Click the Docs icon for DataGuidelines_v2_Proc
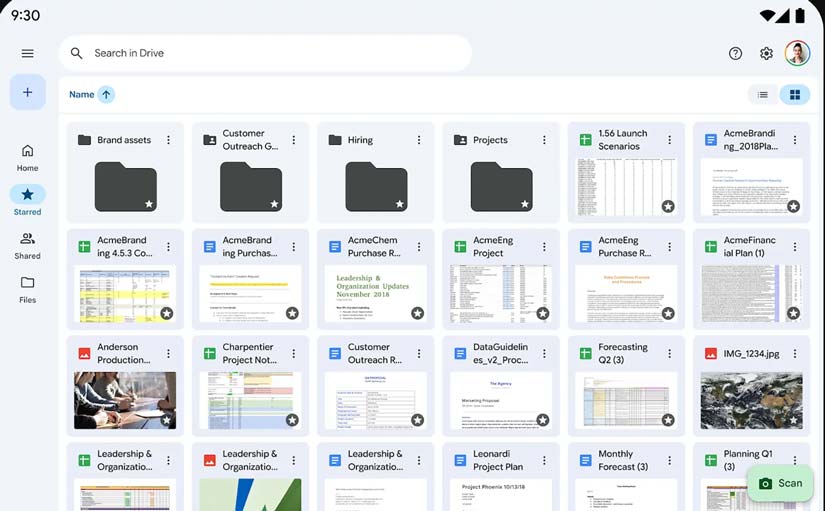The width and height of the screenshot is (825, 511). point(460,354)
